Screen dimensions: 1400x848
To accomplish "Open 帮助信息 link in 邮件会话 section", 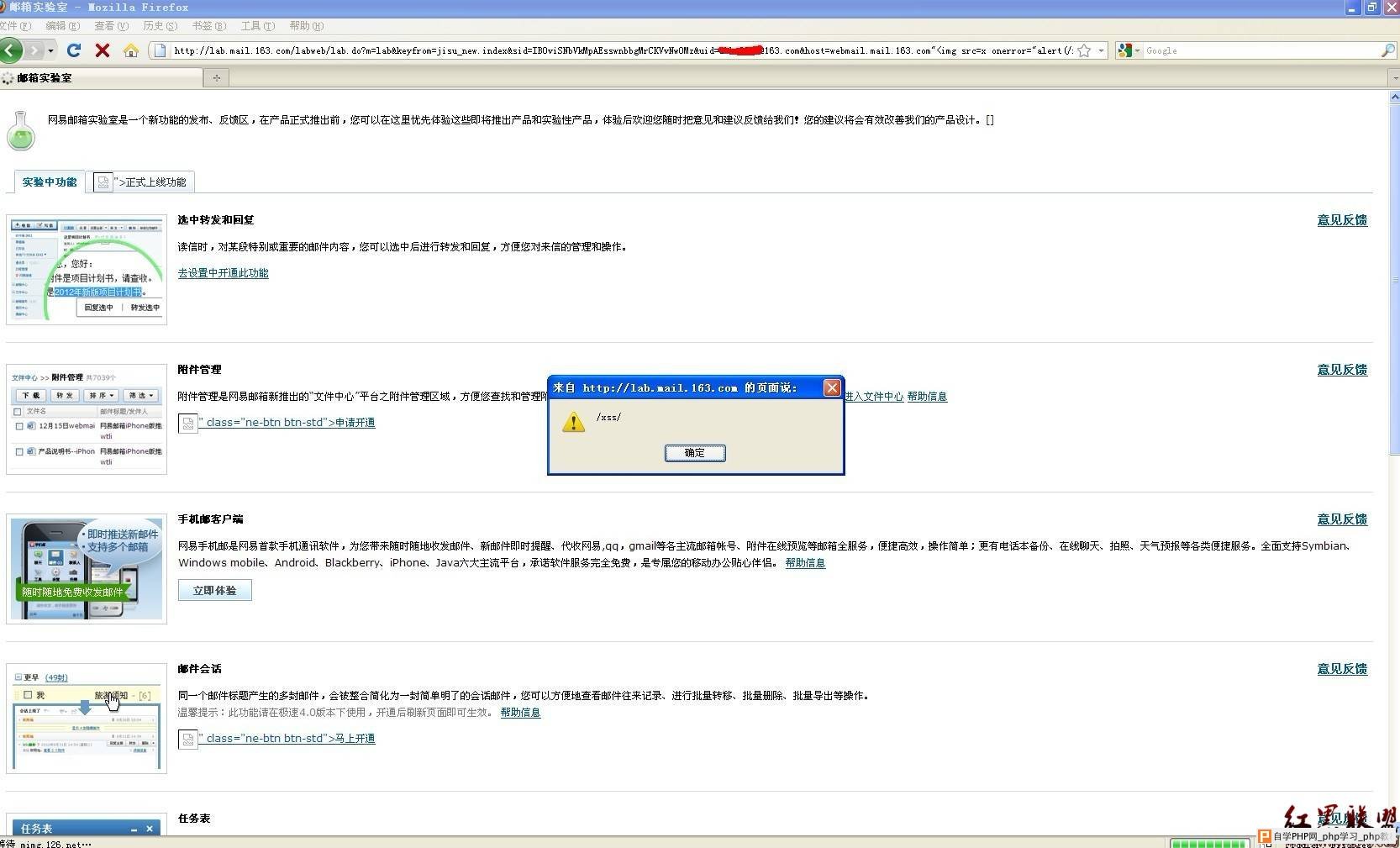I will tap(520, 713).
